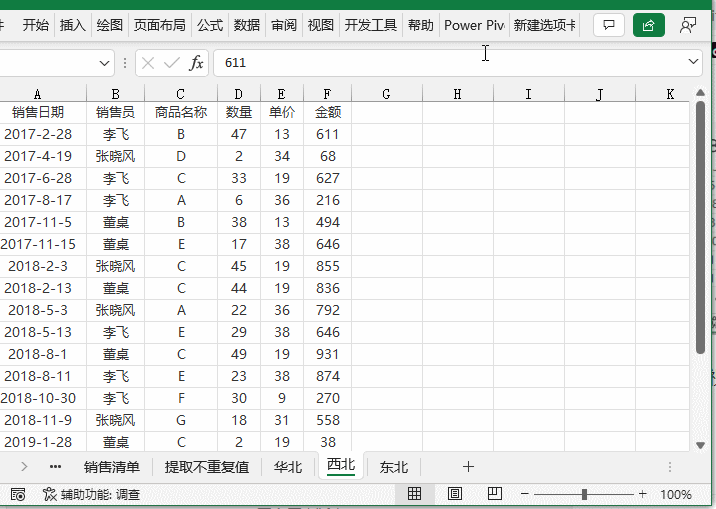Expand the formula bar chevron
The height and width of the screenshot is (509, 716).
pos(693,62)
